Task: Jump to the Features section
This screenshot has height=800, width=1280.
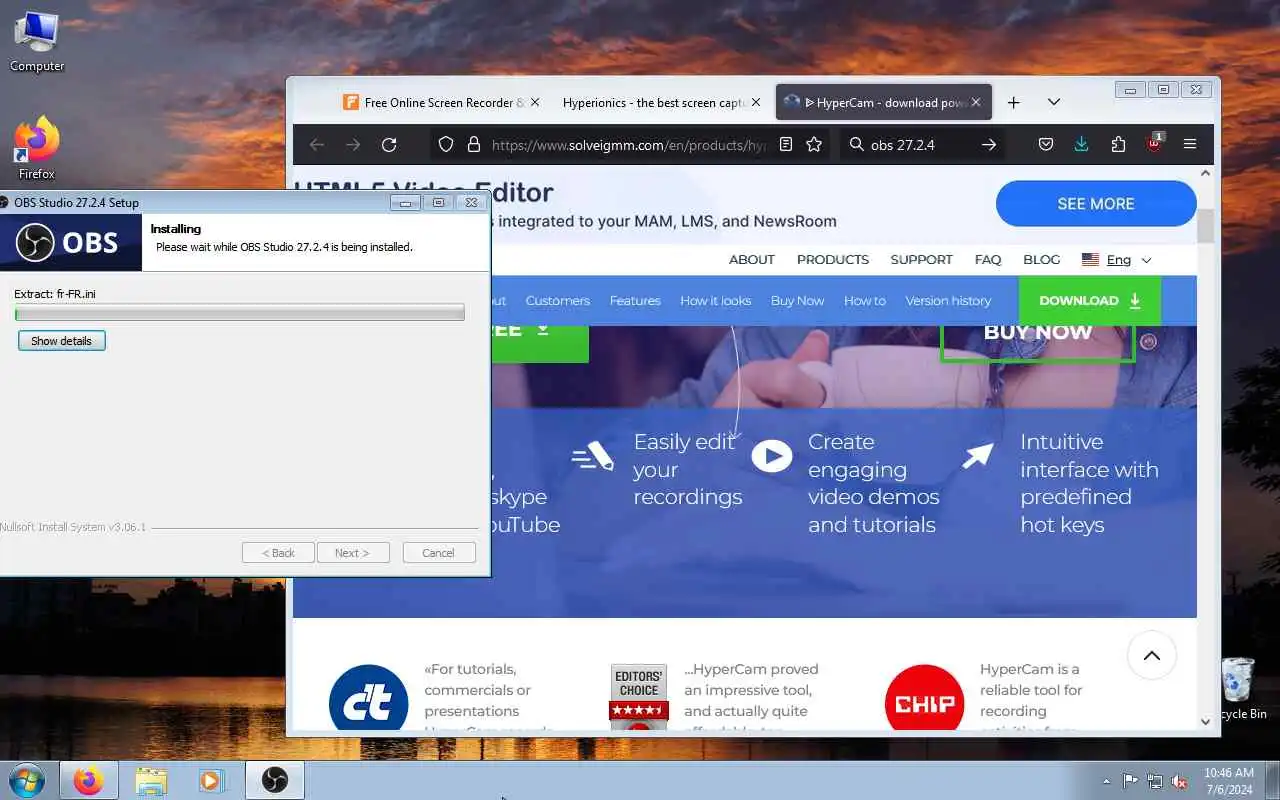Action: [x=635, y=300]
